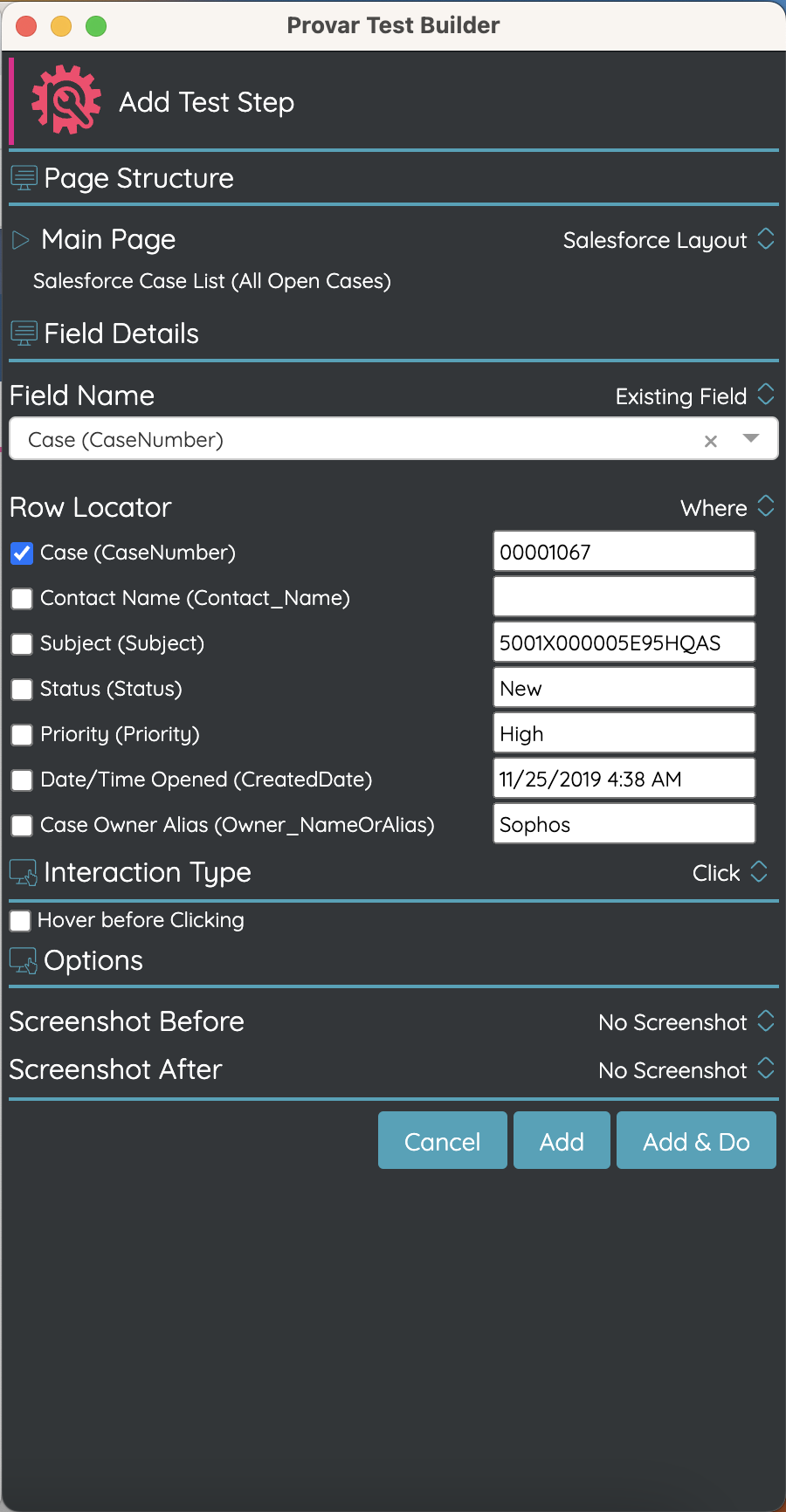The height and width of the screenshot is (1512, 786).
Task: Click Salesforce Case List (All Open Cases) text
Action: (212, 281)
